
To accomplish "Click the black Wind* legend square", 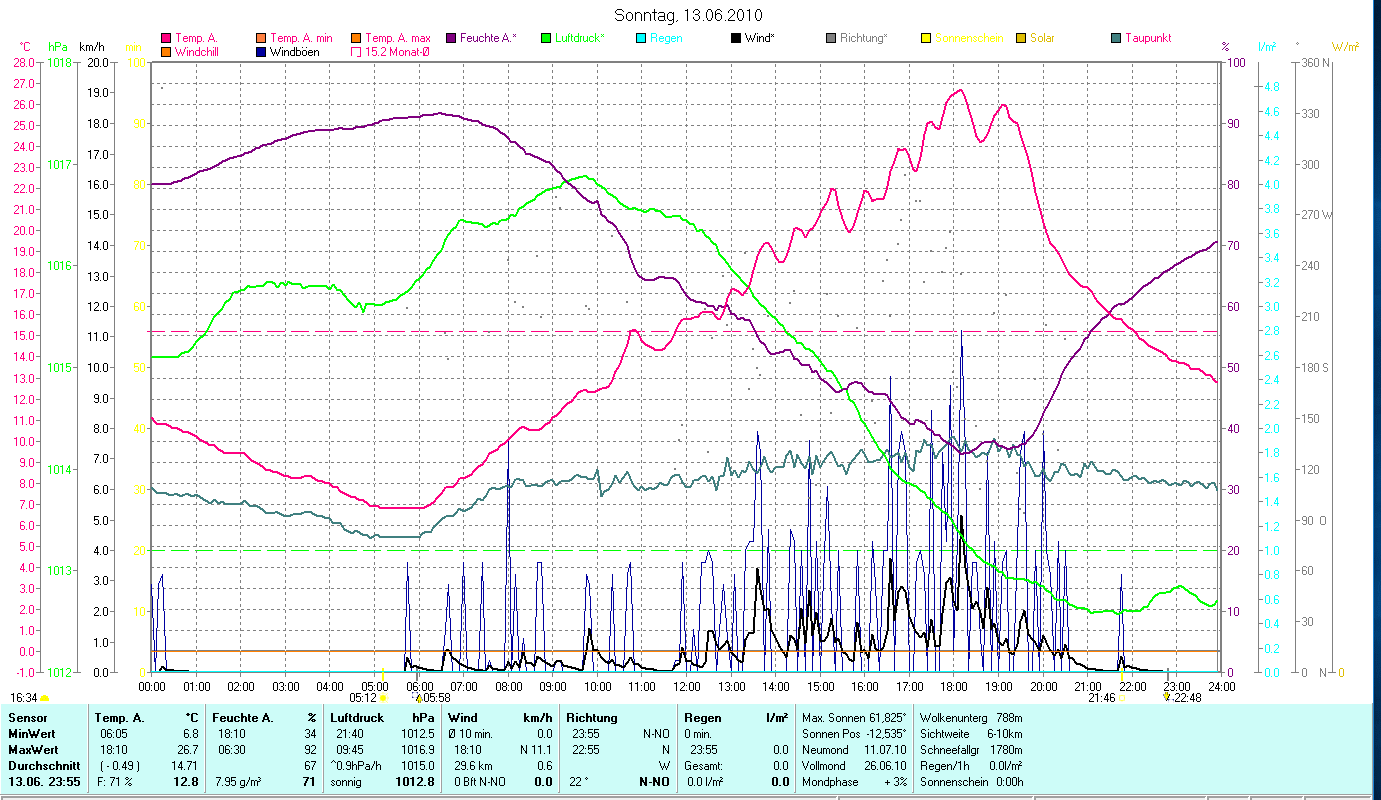I will tap(735, 38).
